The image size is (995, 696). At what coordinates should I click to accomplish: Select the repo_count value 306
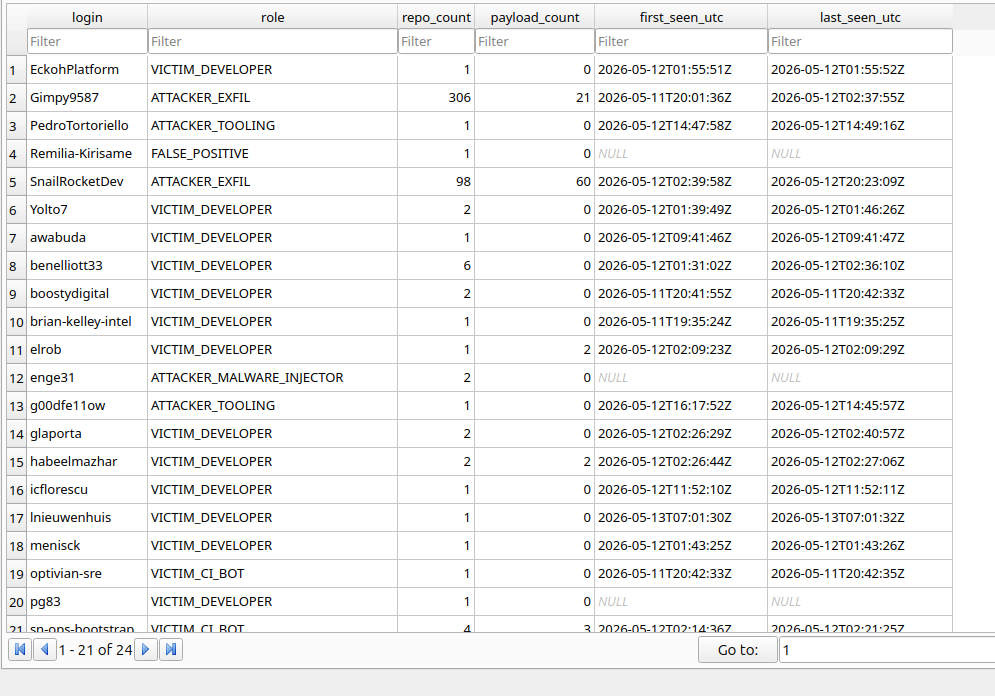pyautogui.click(x=436, y=98)
